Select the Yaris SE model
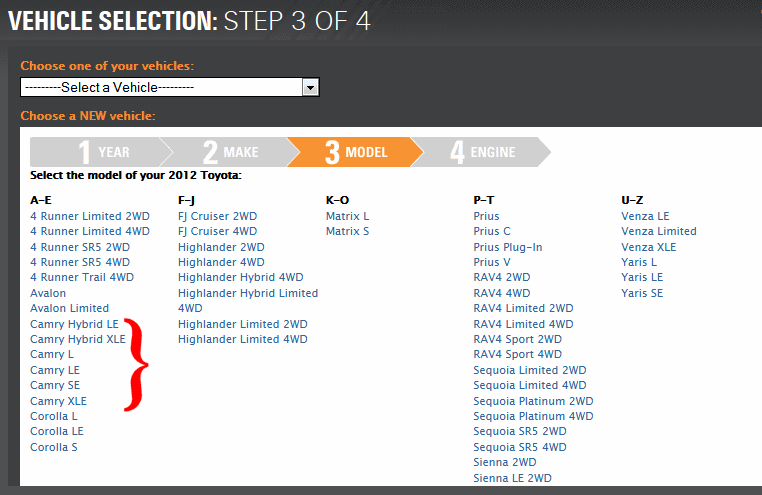 click(x=642, y=293)
